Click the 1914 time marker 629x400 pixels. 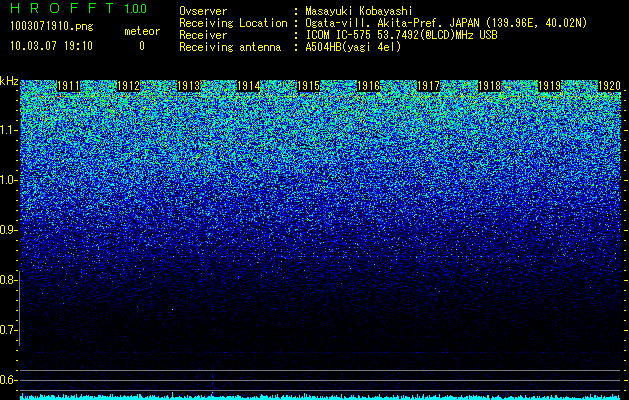(249, 86)
